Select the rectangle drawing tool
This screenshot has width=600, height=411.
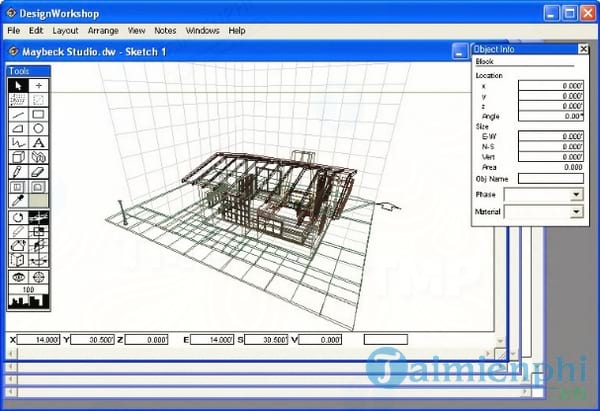pyautogui.click(x=38, y=115)
